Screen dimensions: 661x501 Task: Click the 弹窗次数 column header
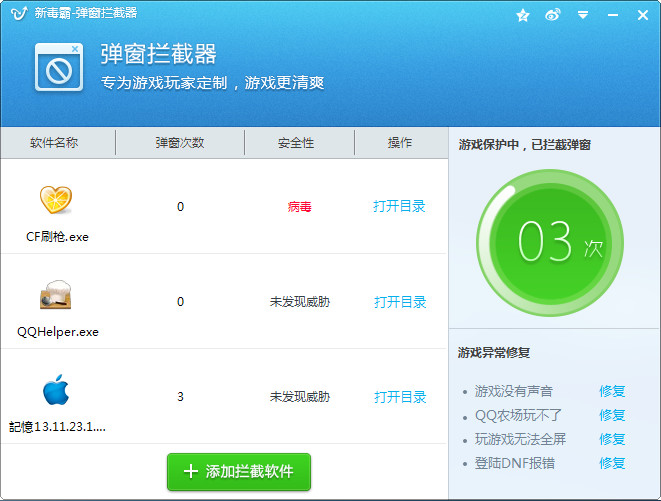coord(180,143)
